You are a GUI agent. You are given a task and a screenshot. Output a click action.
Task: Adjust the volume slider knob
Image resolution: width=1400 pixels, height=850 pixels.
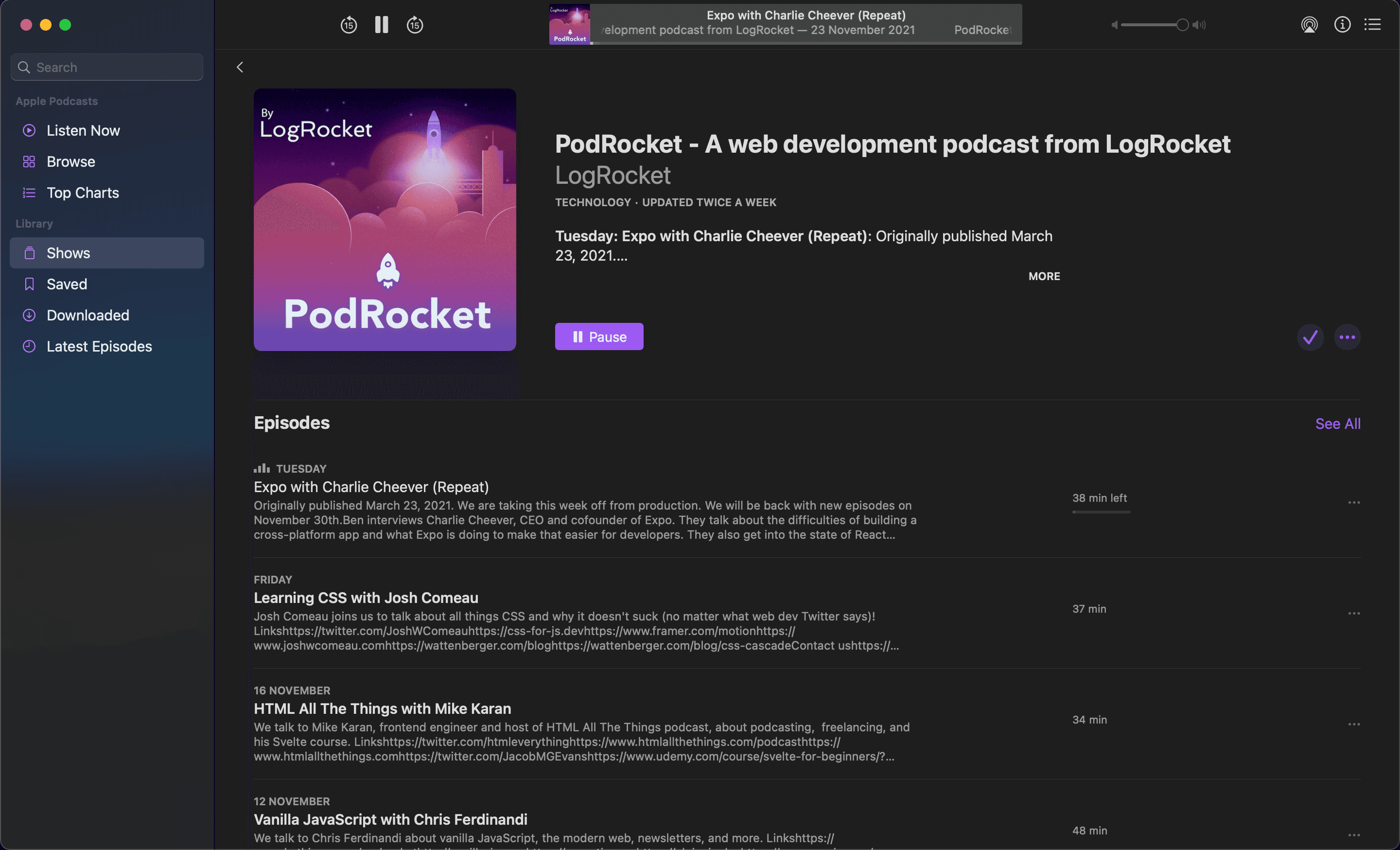pos(1182,25)
